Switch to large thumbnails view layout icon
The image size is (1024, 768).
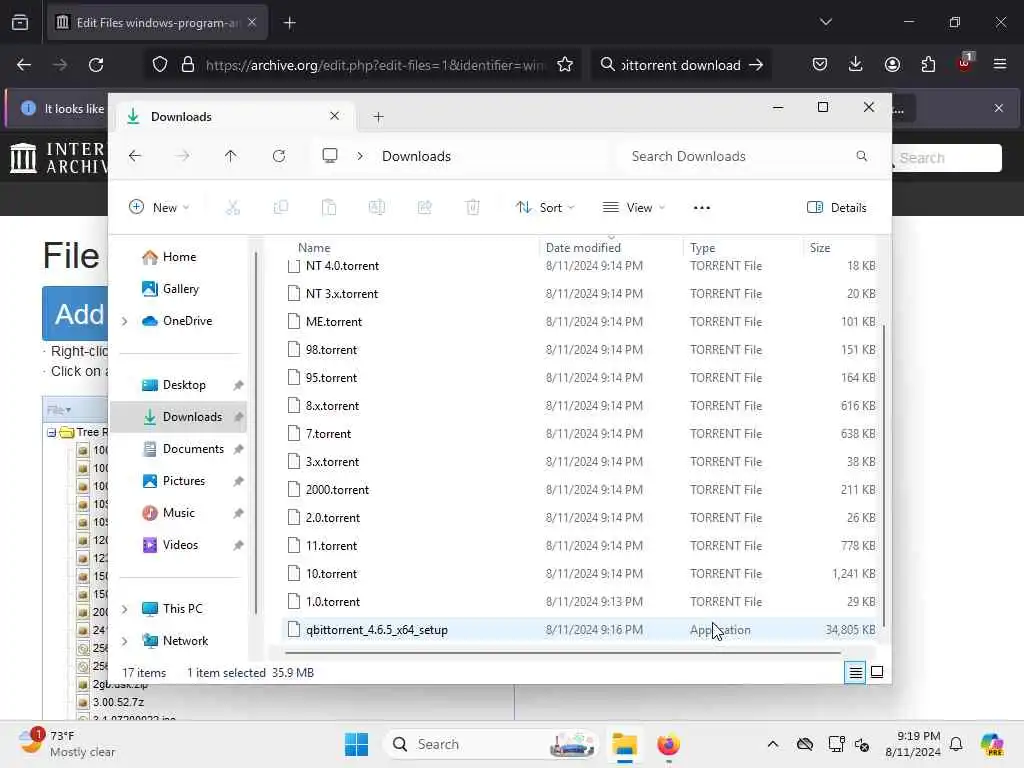pos(877,672)
